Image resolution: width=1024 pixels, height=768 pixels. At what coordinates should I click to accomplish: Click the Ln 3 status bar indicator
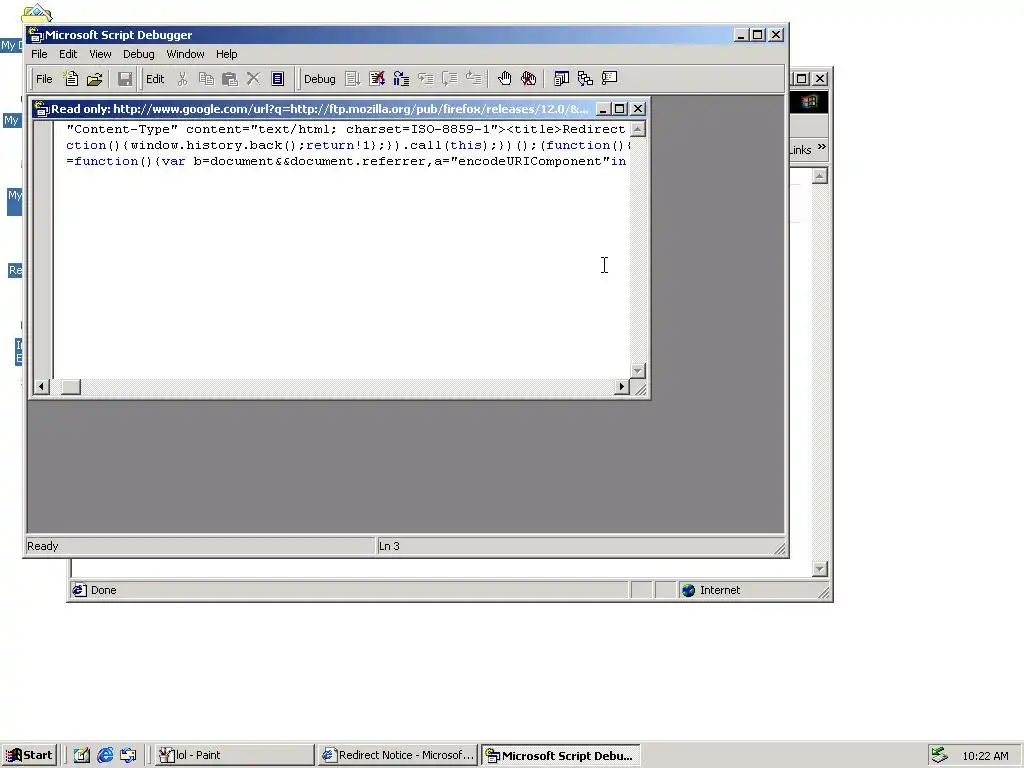(x=389, y=546)
